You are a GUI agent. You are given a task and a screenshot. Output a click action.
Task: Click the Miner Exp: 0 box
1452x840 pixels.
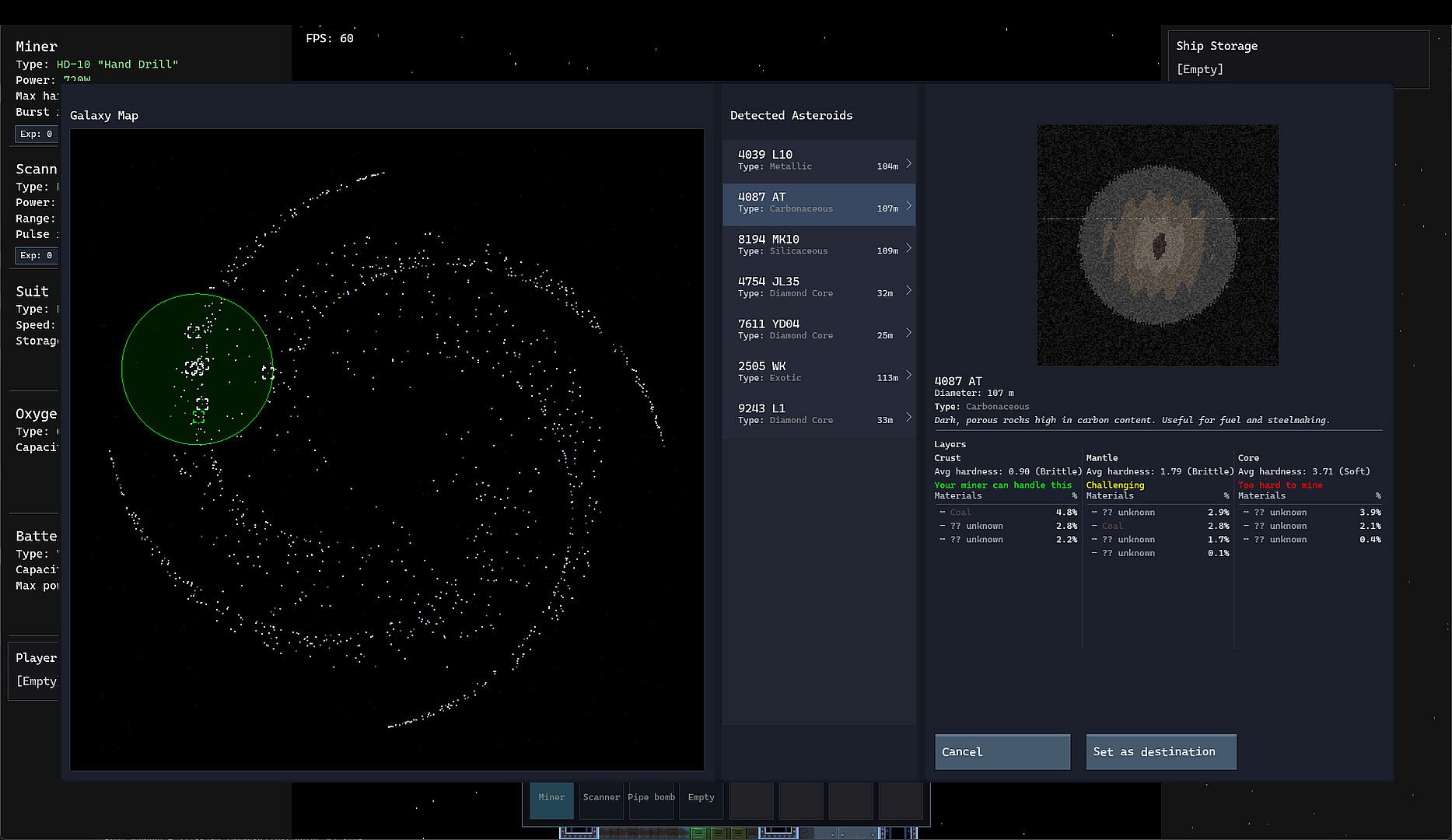pyautogui.click(x=37, y=134)
